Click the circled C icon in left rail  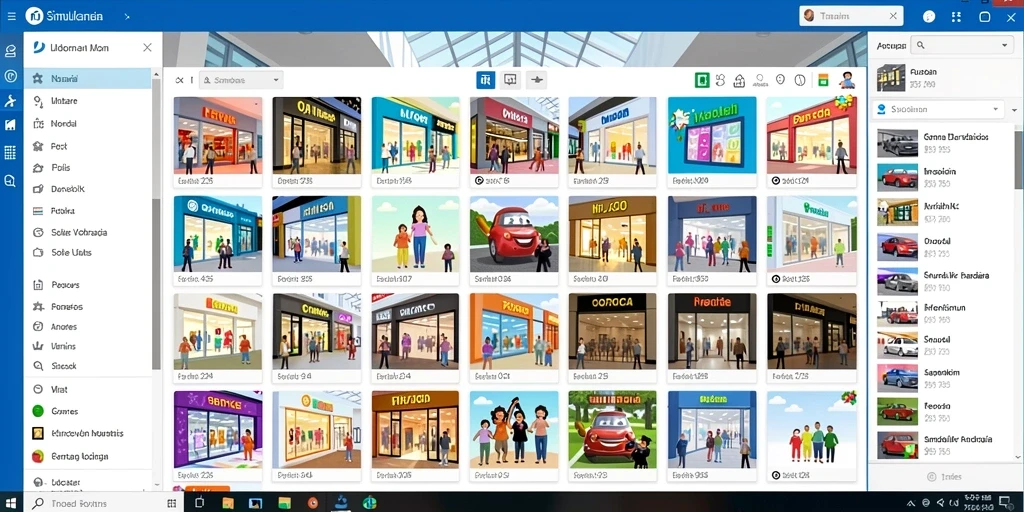(10, 76)
